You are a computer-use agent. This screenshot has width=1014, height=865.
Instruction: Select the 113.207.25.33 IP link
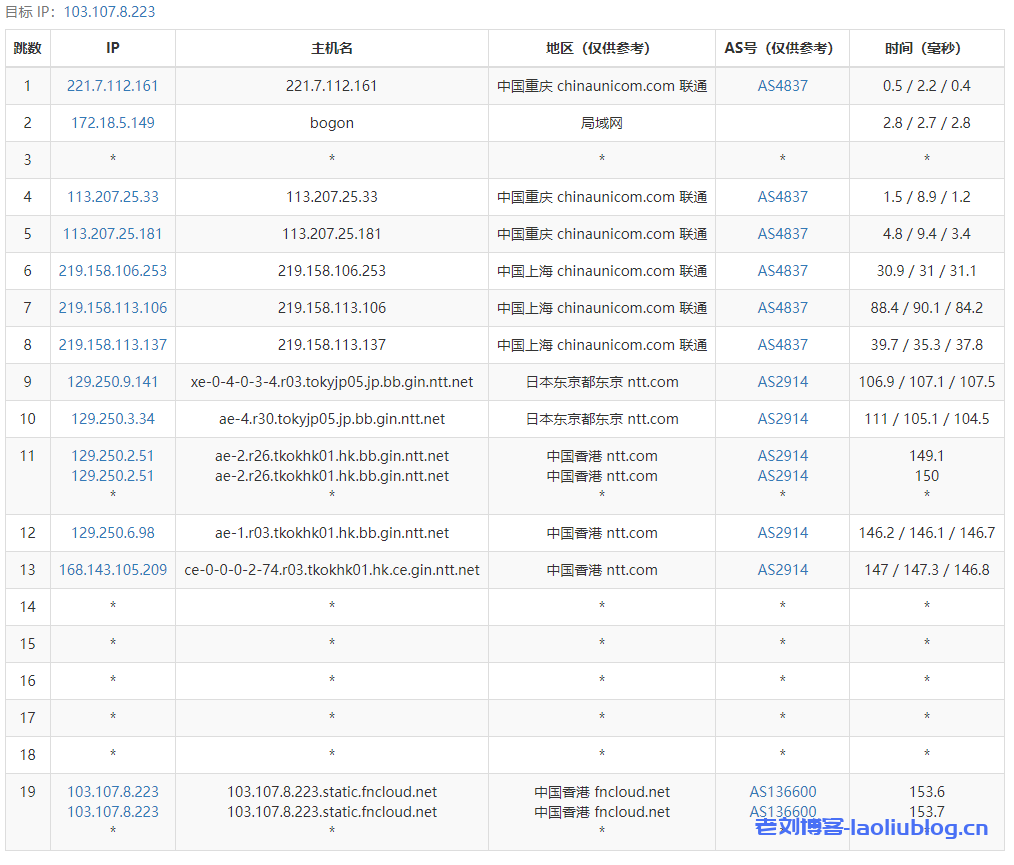click(x=113, y=197)
